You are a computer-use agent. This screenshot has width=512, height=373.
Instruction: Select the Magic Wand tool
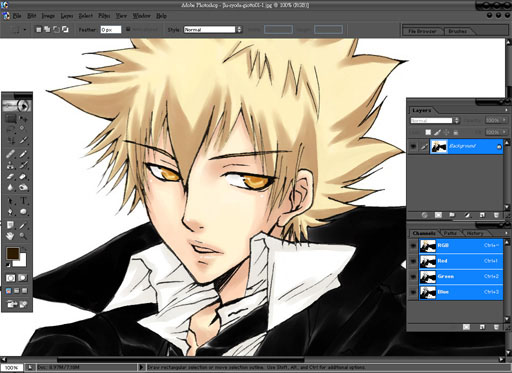click(x=23, y=129)
